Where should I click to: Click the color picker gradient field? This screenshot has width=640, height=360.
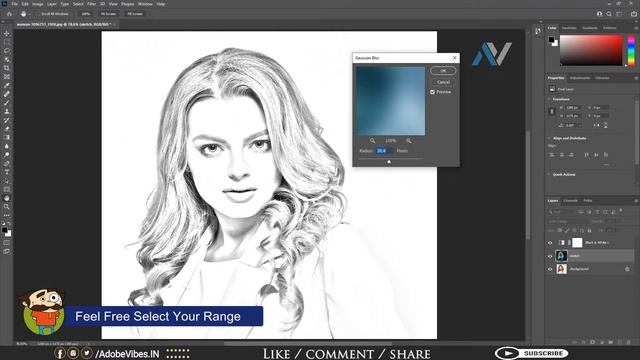pyautogui.click(x=591, y=50)
